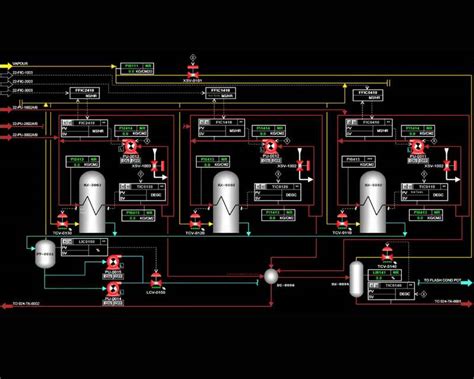Image resolution: width=474 pixels, height=379 pixels.
Task: Click the interlock diamond above the left TIC faceplate
Action: click(141, 174)
